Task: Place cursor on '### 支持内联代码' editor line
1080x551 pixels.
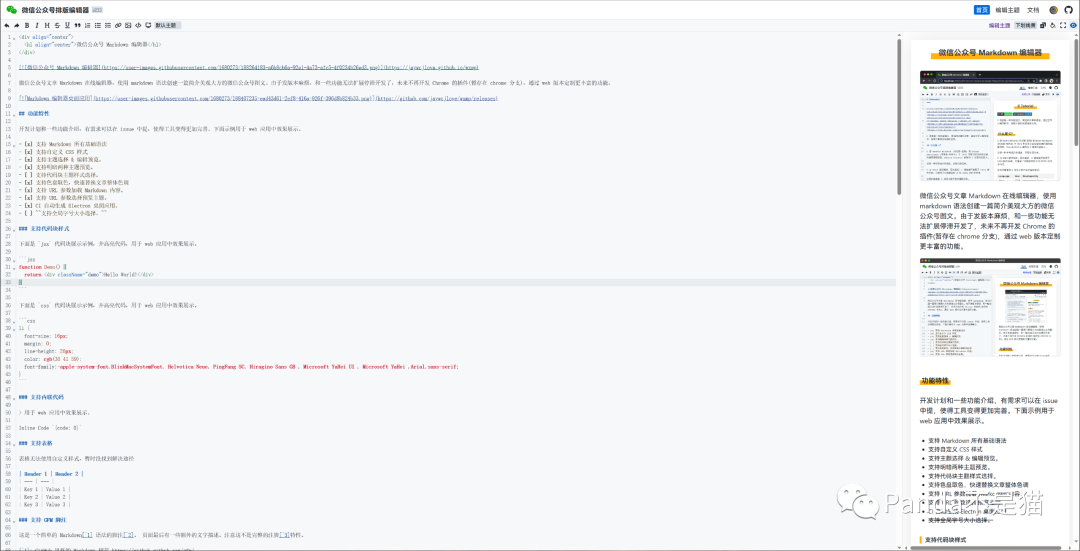Action: coord(41,397)
